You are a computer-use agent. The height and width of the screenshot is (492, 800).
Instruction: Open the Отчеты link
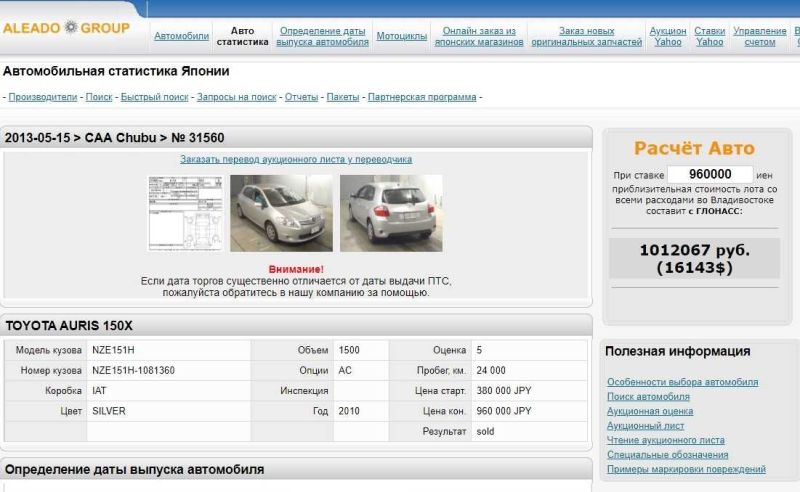point(302,97)
